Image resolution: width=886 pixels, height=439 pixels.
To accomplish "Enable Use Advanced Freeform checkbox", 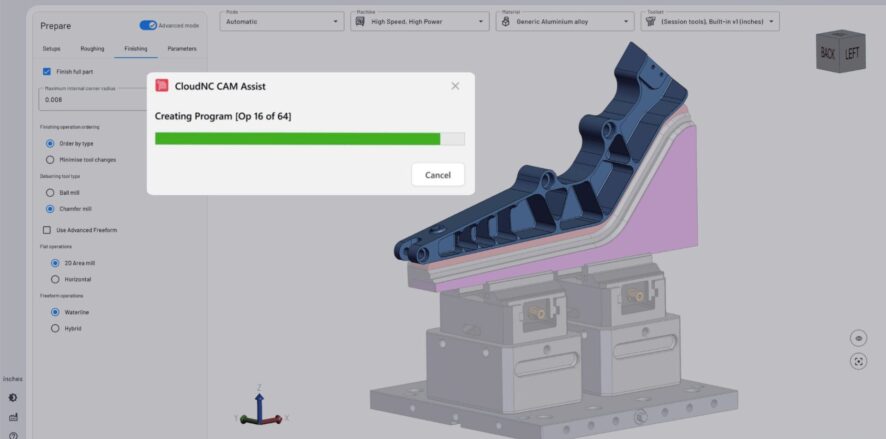I will (47, 230).
